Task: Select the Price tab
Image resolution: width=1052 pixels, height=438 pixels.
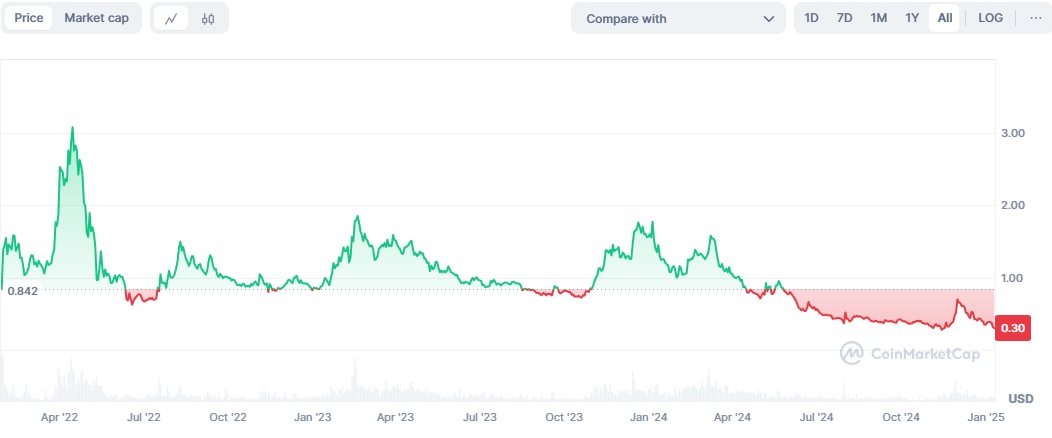Action: point(29,18)
